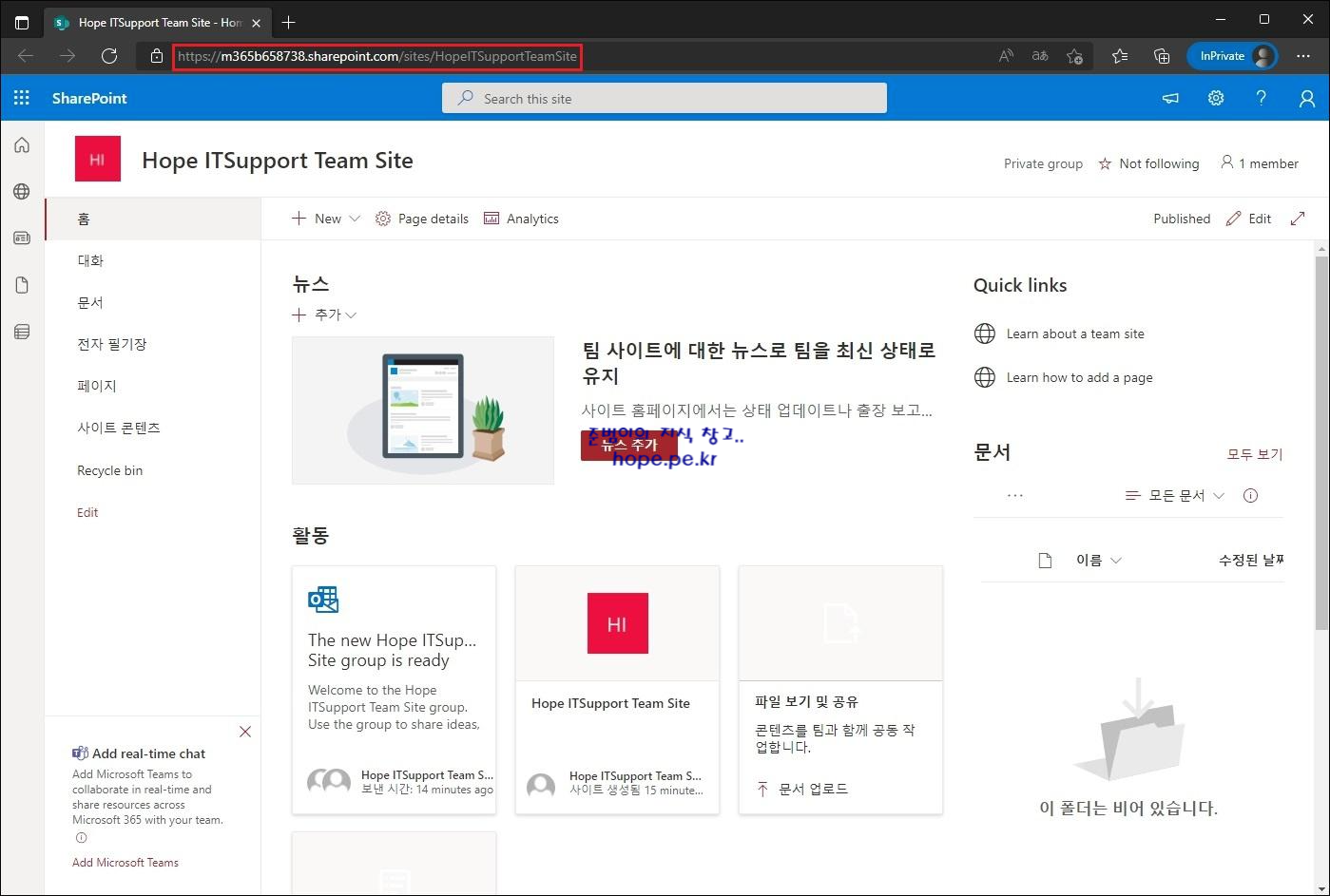Click the red HI site logo
Screen dimensions: 1330x896
[97, 159]
